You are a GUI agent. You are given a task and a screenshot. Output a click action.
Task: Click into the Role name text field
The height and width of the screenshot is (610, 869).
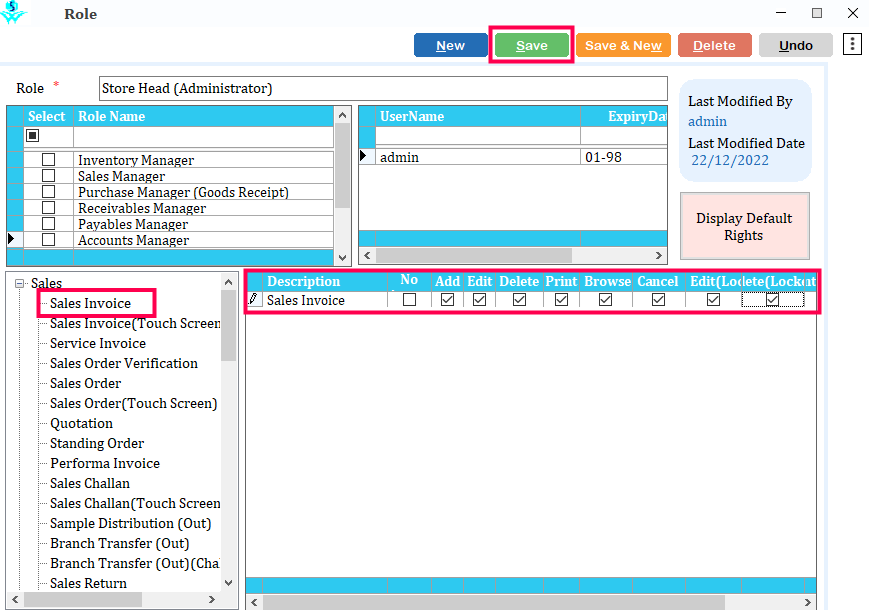click(383, 88)
